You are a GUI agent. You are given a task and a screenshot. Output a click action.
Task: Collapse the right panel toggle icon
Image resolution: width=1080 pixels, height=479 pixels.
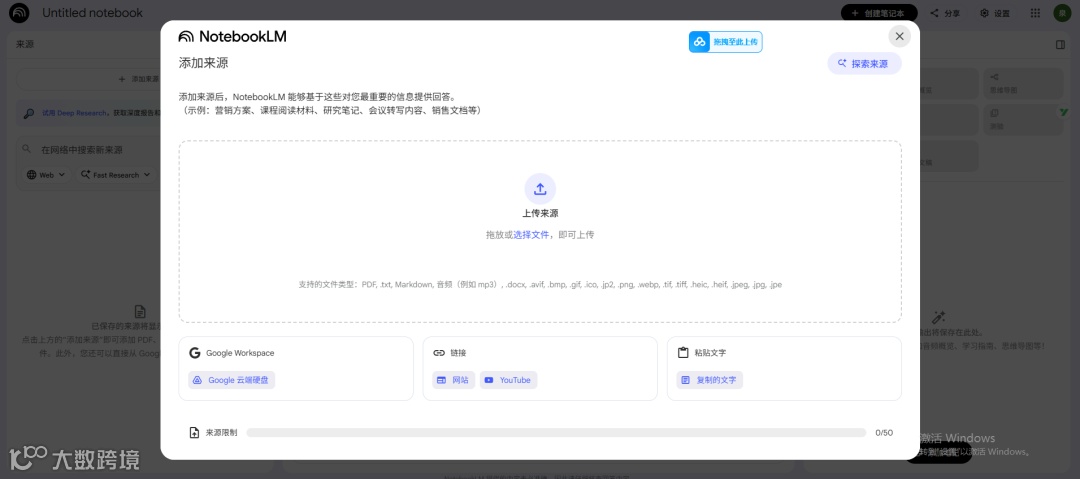click(1060, 44)
